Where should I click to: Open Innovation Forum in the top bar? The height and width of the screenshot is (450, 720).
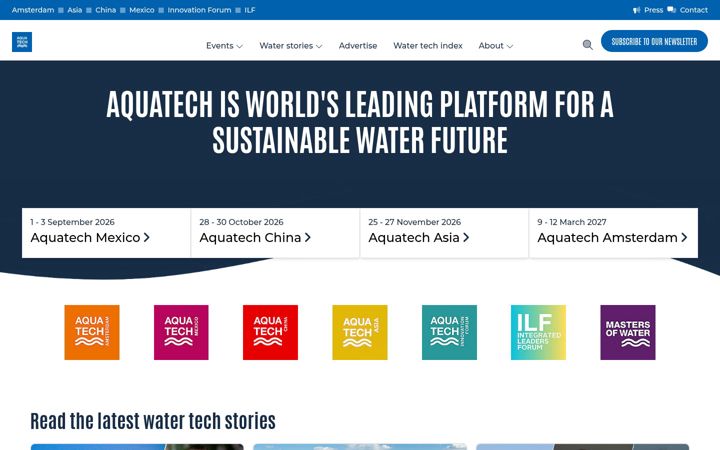[199, 10]
